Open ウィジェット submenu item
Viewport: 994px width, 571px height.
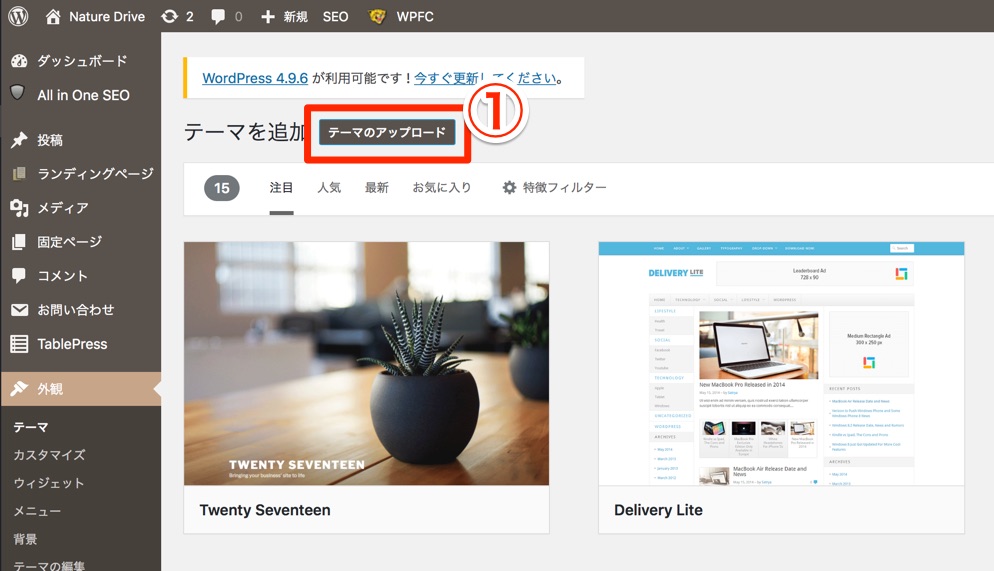pos(49,483)
